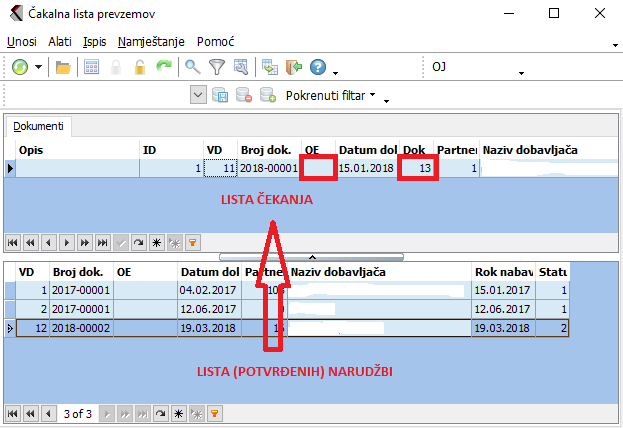This screenshot has width=623, height=428.
Task: Select order row 2018-00002 in lower list
Action: [x=78, y=327]
